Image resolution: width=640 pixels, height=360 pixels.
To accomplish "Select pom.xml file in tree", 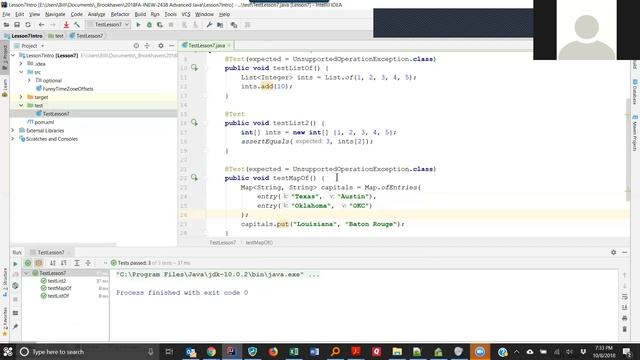I will pos(40,122).
